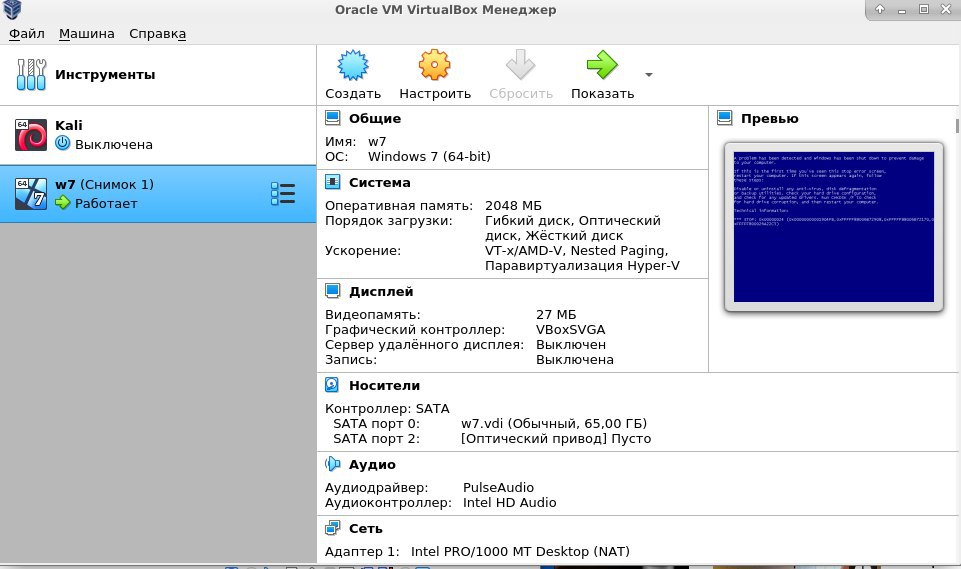Click the w7 Windows 7 machine icon
This screenshot has height=569, width=961.
click(31, 194)
